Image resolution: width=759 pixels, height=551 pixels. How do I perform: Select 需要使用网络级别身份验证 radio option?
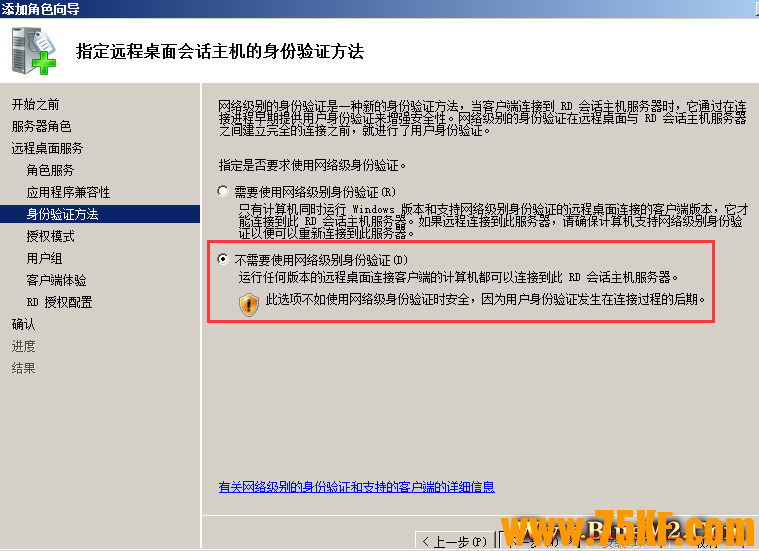[223, 191]
